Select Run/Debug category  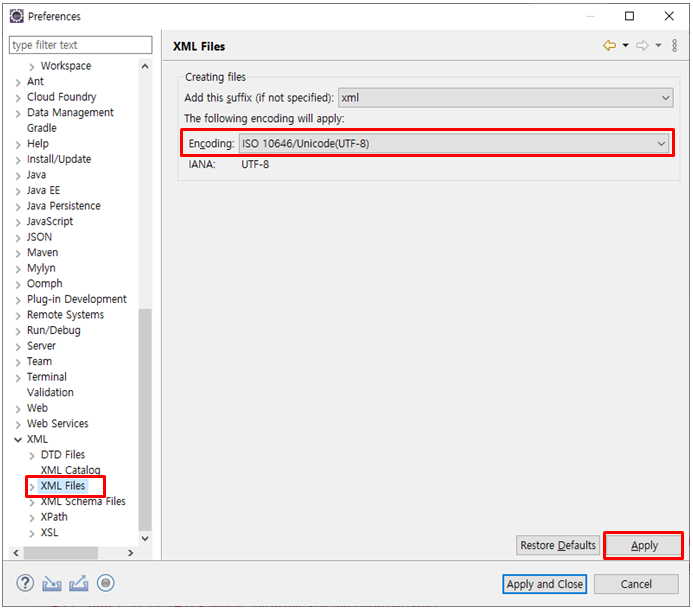53,330
